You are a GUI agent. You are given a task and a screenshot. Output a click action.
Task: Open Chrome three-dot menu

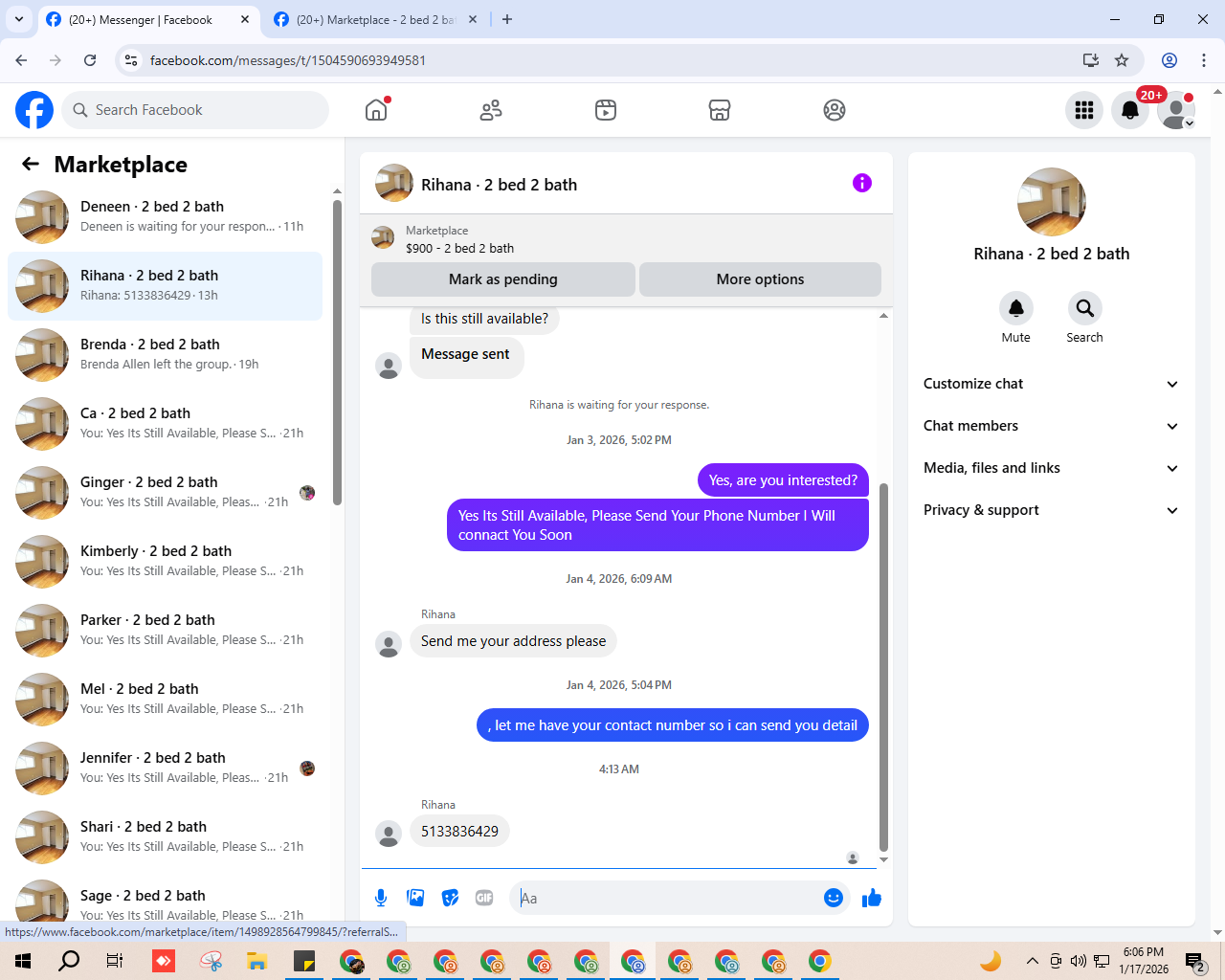coord(1204,60)
